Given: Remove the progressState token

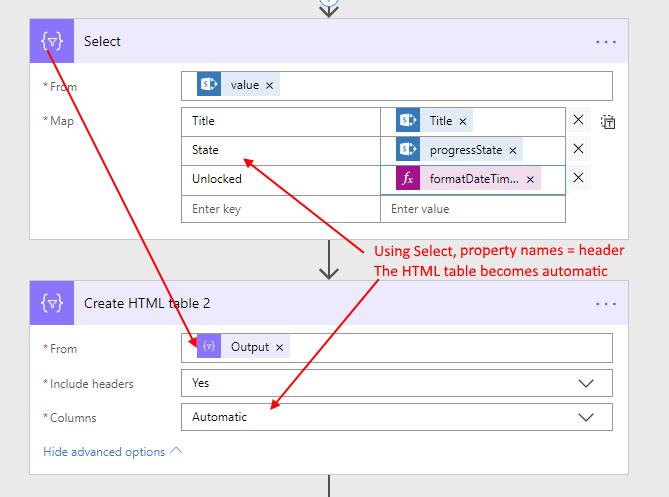Looking at the screenshot, I should 513,150.
